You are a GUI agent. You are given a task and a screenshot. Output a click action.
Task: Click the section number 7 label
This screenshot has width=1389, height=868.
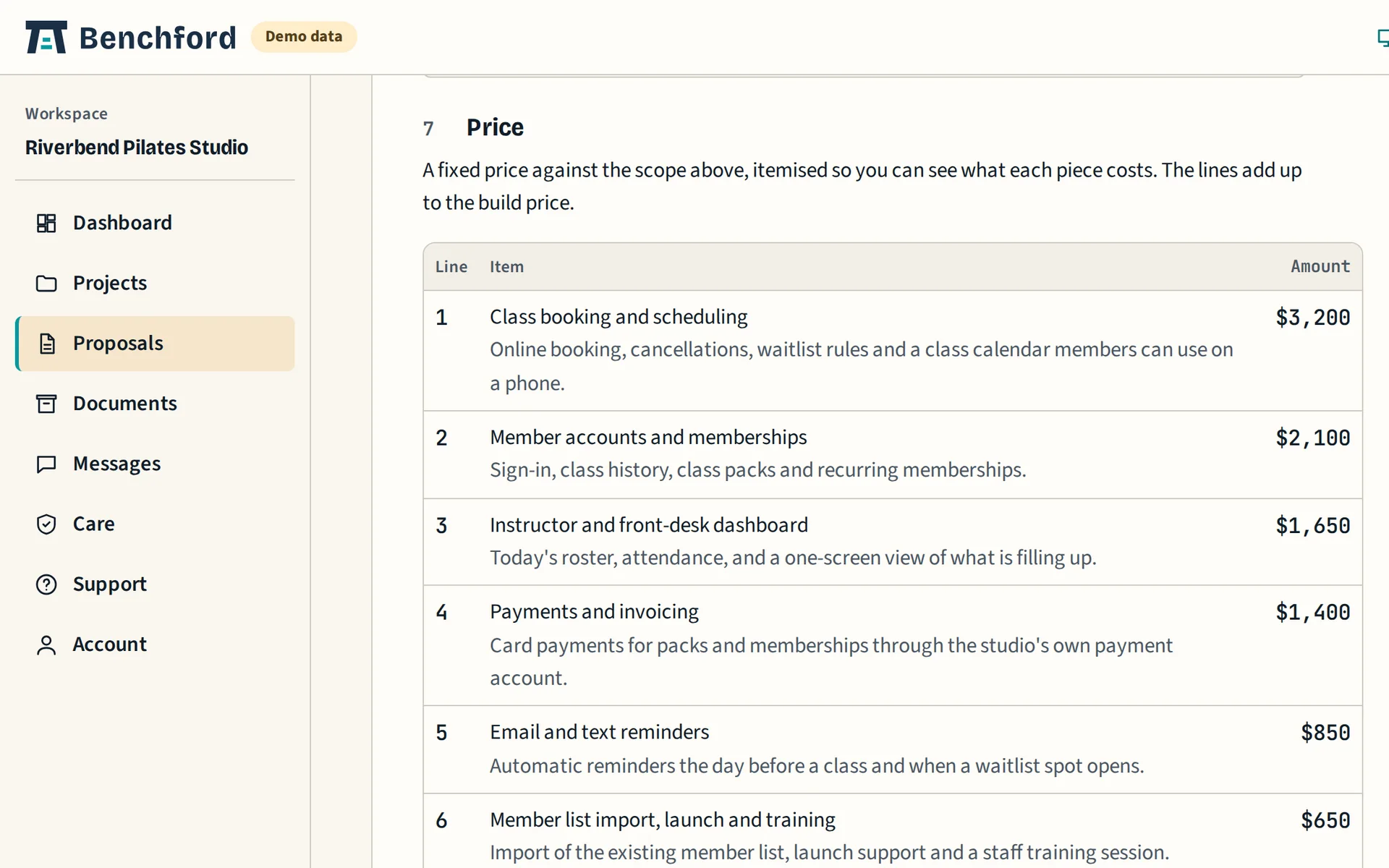pos(428,129)
